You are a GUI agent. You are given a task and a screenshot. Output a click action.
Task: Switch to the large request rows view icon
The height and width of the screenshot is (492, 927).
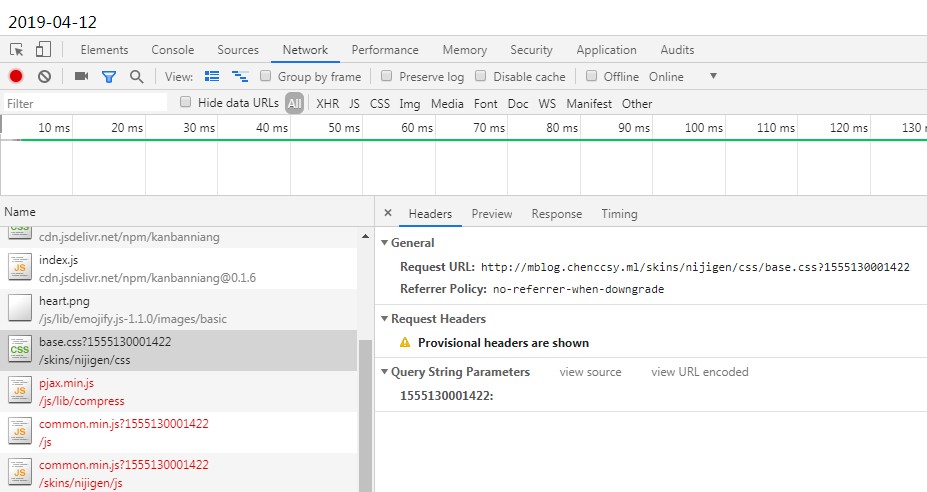pos(212,76)
